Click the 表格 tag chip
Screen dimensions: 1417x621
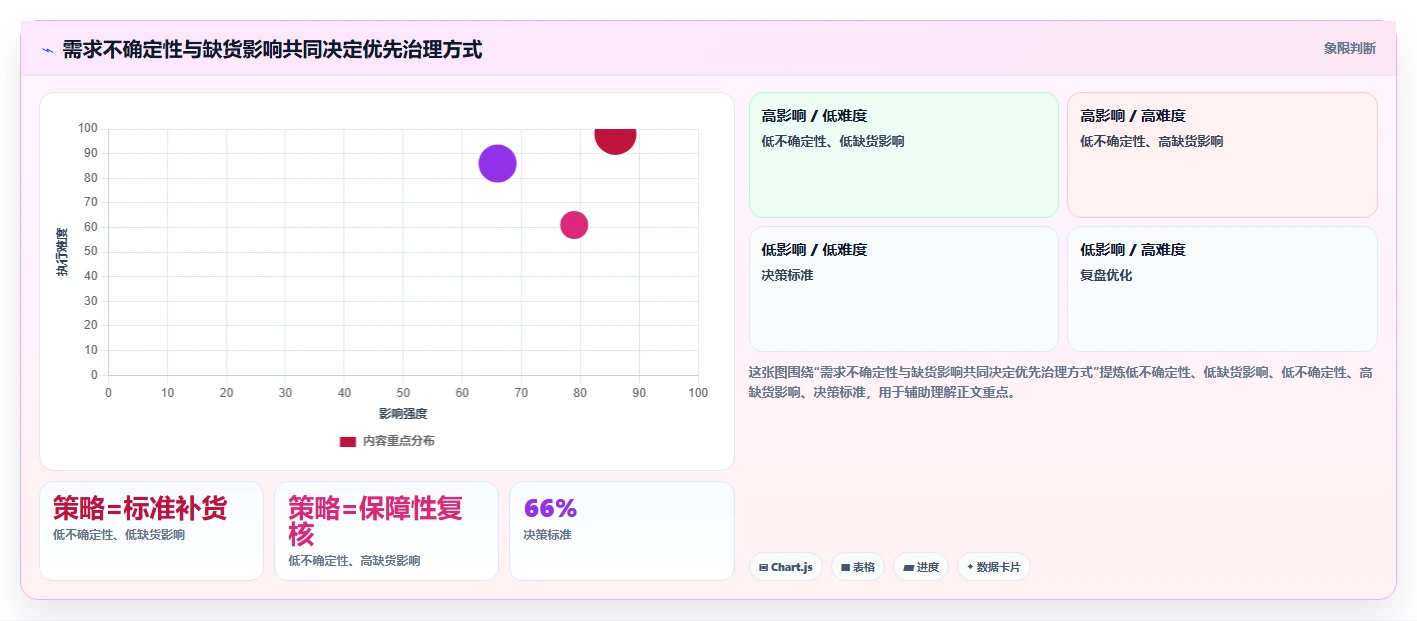[858, 567]
